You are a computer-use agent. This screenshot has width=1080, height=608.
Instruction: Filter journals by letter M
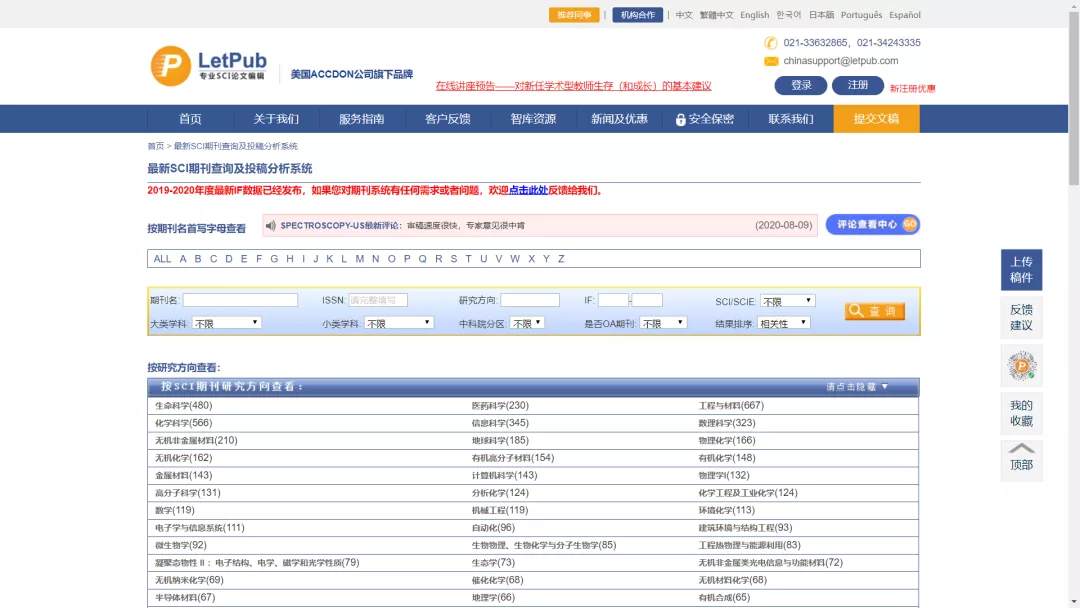coord(360,259)
